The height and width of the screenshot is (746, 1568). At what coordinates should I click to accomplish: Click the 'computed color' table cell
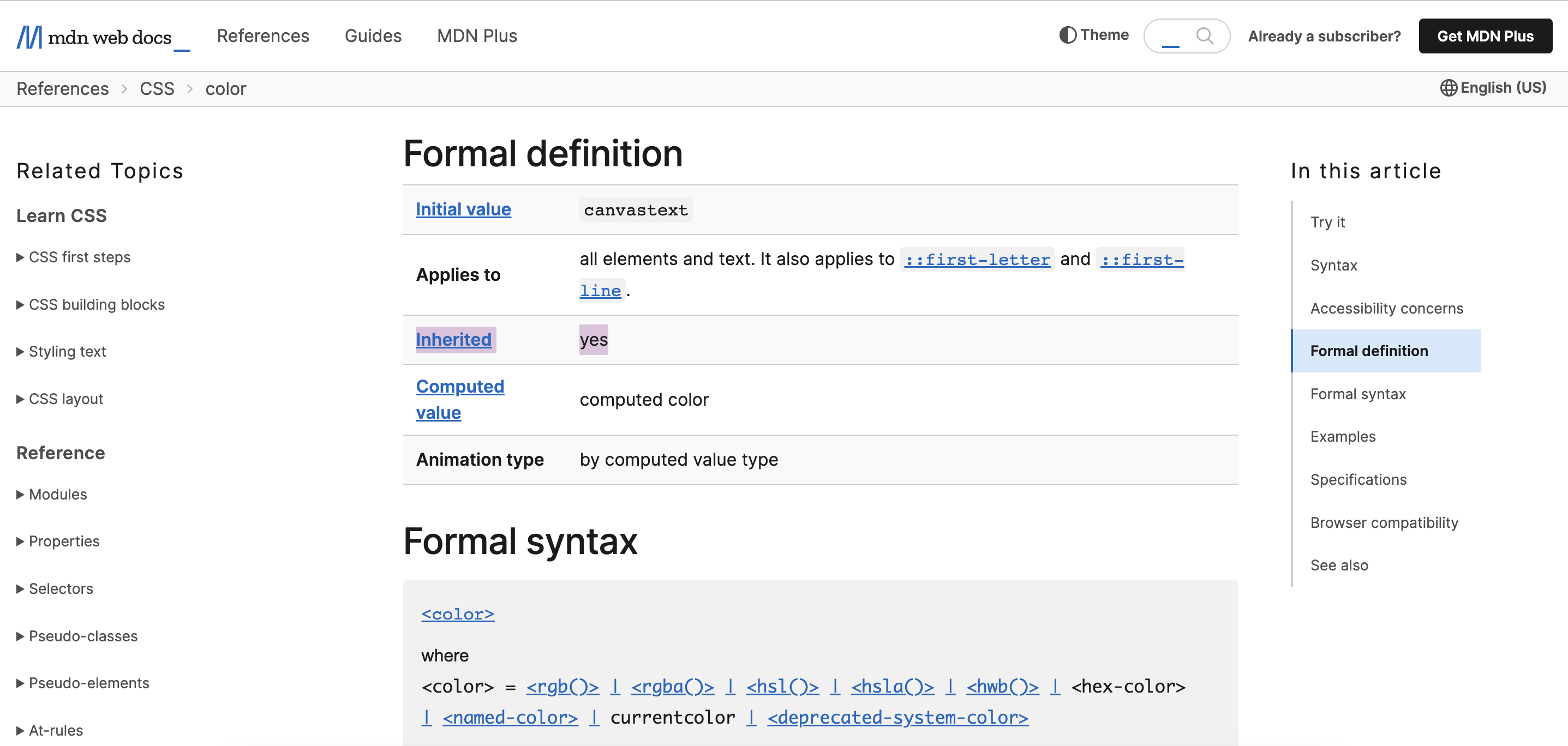point(644,400)
